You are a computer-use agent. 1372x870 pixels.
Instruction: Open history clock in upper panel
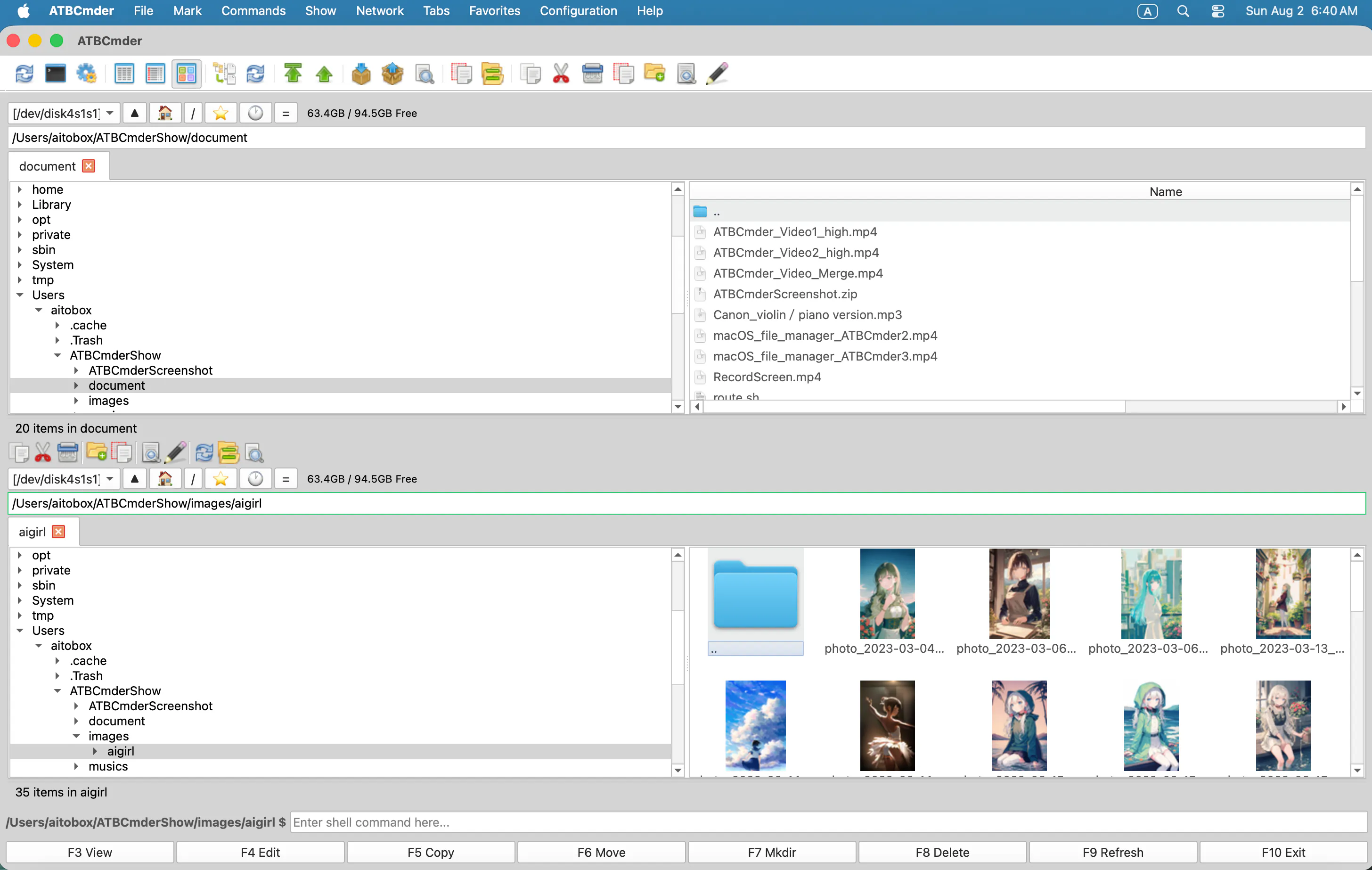(x=255, y=114)
